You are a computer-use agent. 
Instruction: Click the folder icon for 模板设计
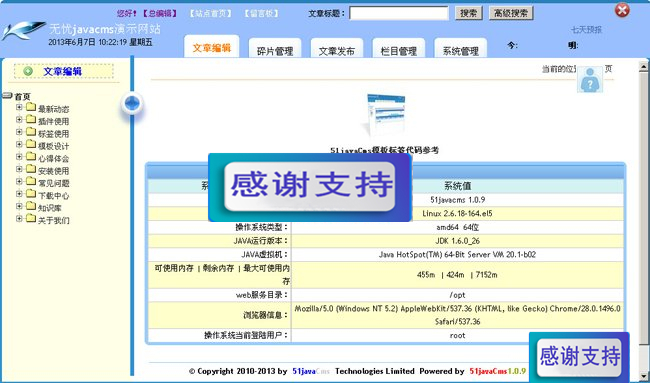(x=31, y=145)
